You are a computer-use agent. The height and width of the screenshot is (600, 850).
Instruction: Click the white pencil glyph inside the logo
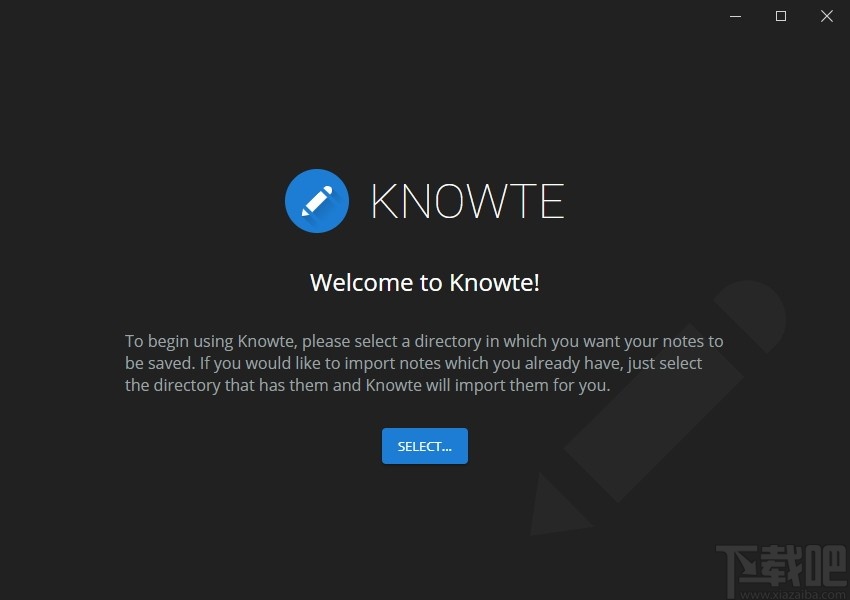[x=317, y=201]
